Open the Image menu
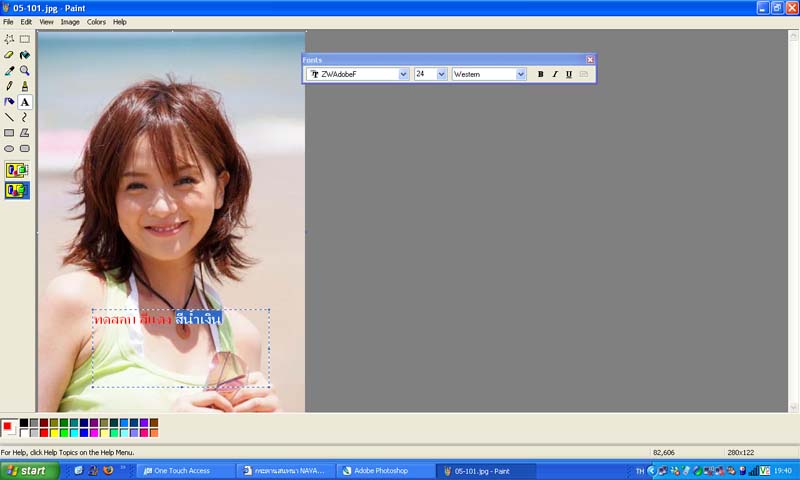 pyautogui.click(x=70, y=21)
